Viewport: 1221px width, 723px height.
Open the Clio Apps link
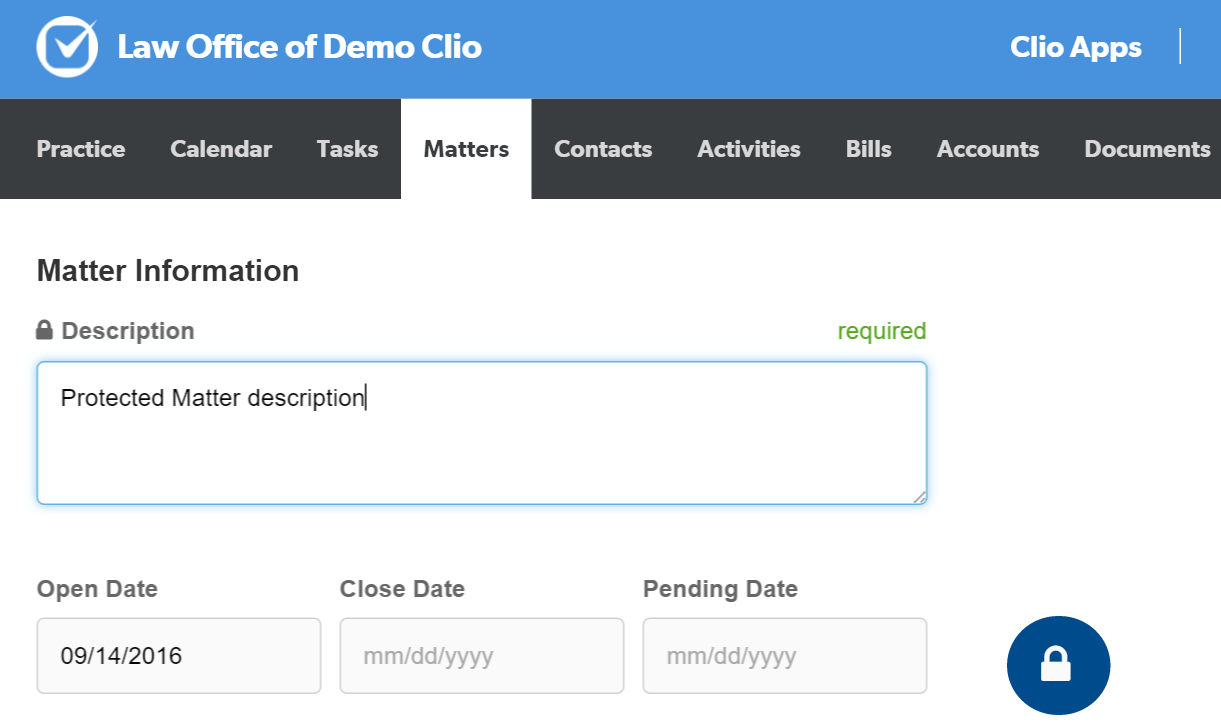1075,47
